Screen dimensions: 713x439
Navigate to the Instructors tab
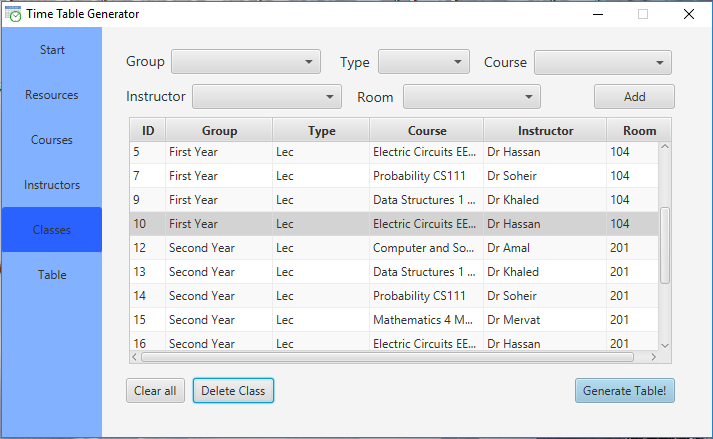coord(52,185)
